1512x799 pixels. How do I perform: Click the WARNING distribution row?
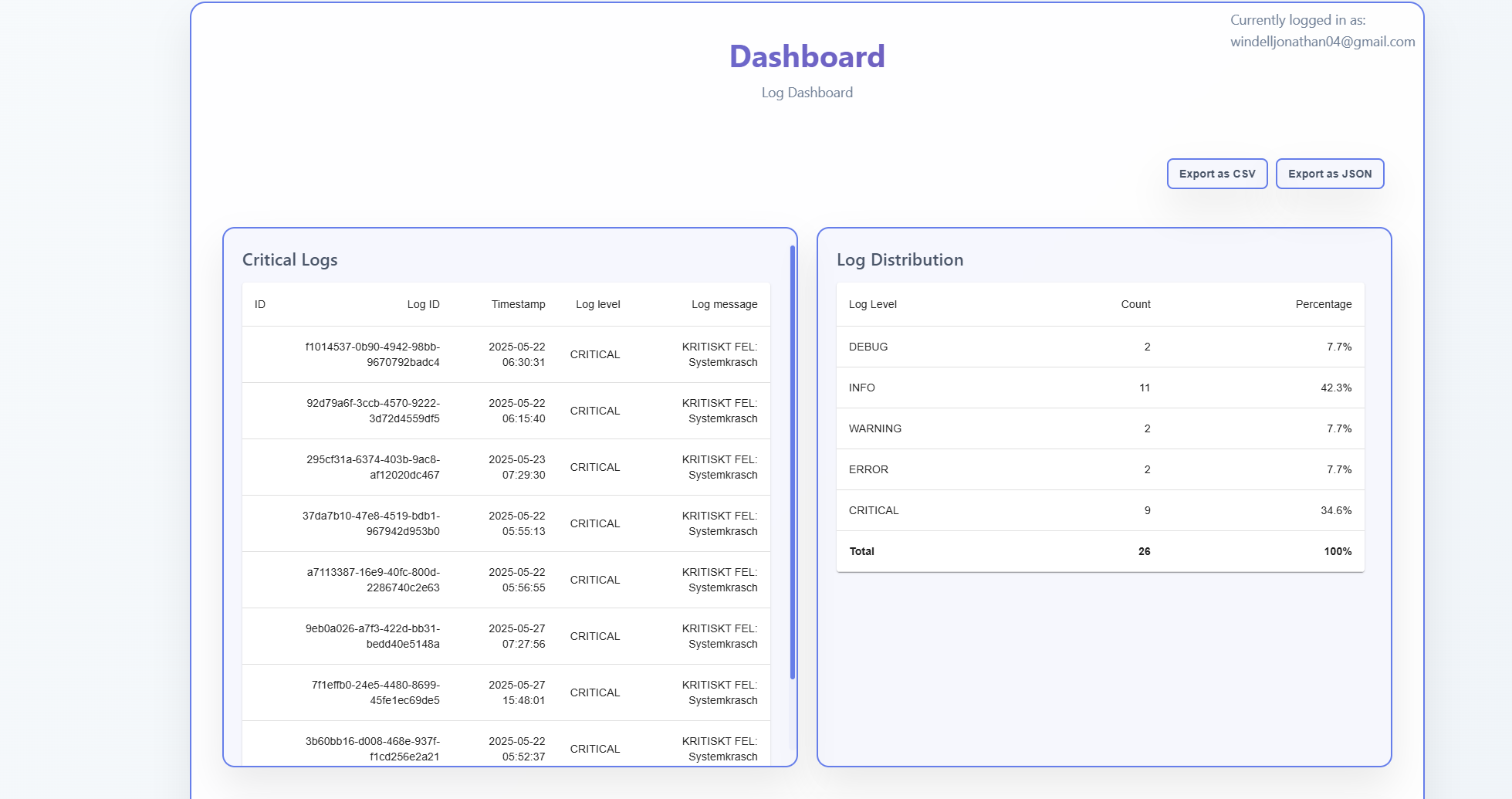pos(1099,428)
